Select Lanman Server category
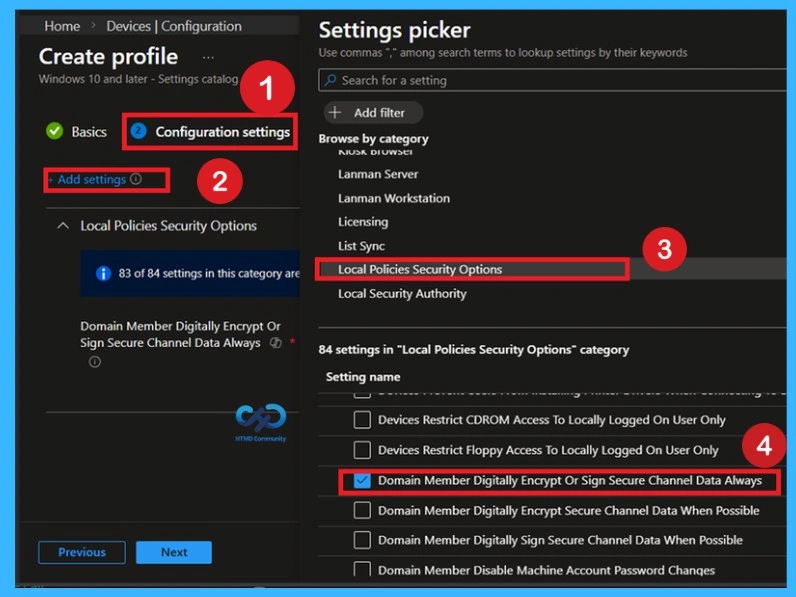The width and height of the screenshot is (796, 597). click(x=378, y=174)
